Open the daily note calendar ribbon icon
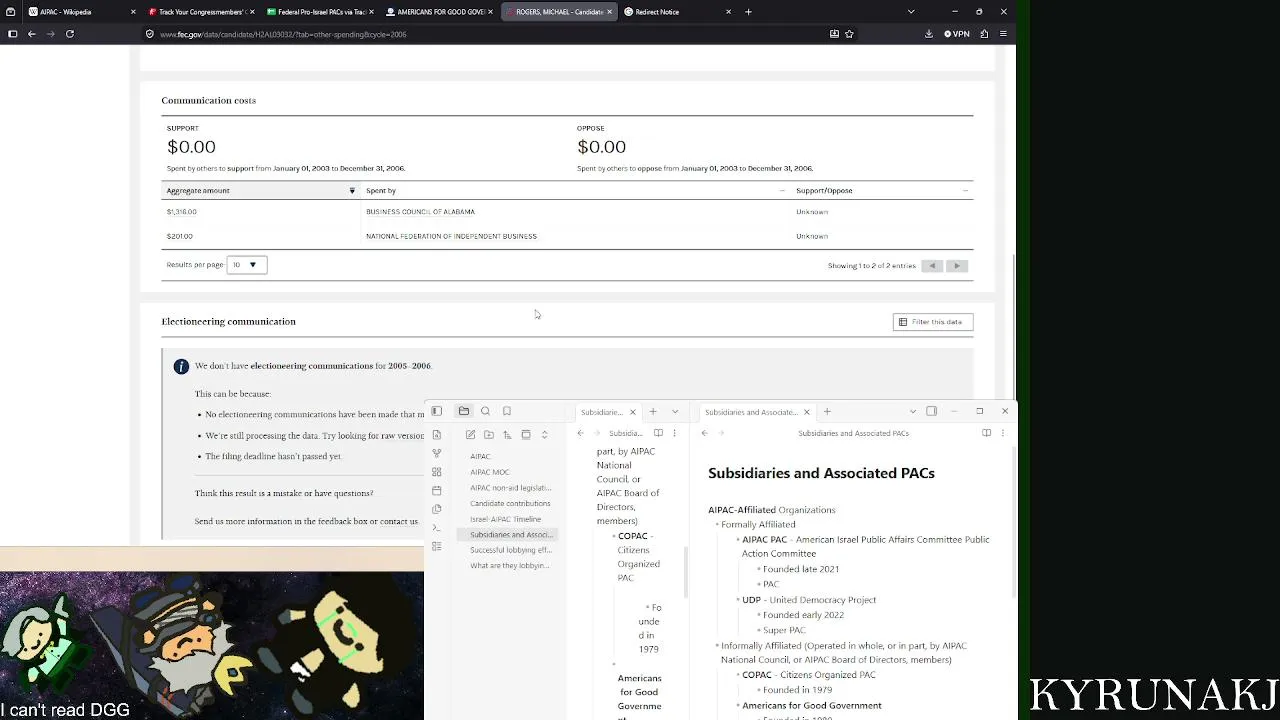 tap(437, 490)
